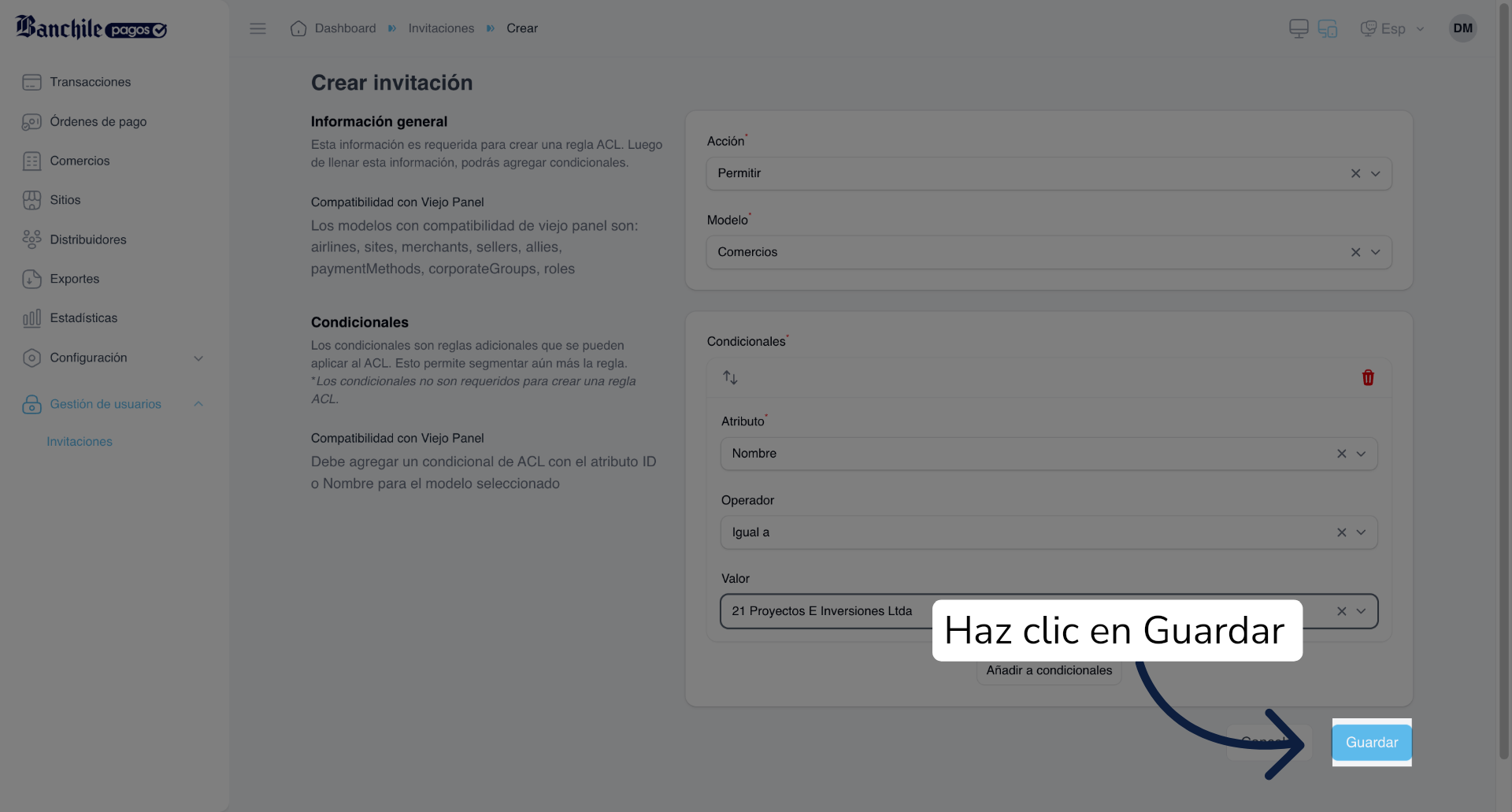Click the Valor field showing 21 Proyectos
Image resolution: width=1512 pixels, height=812 pixels.
tap(1049, 611)
